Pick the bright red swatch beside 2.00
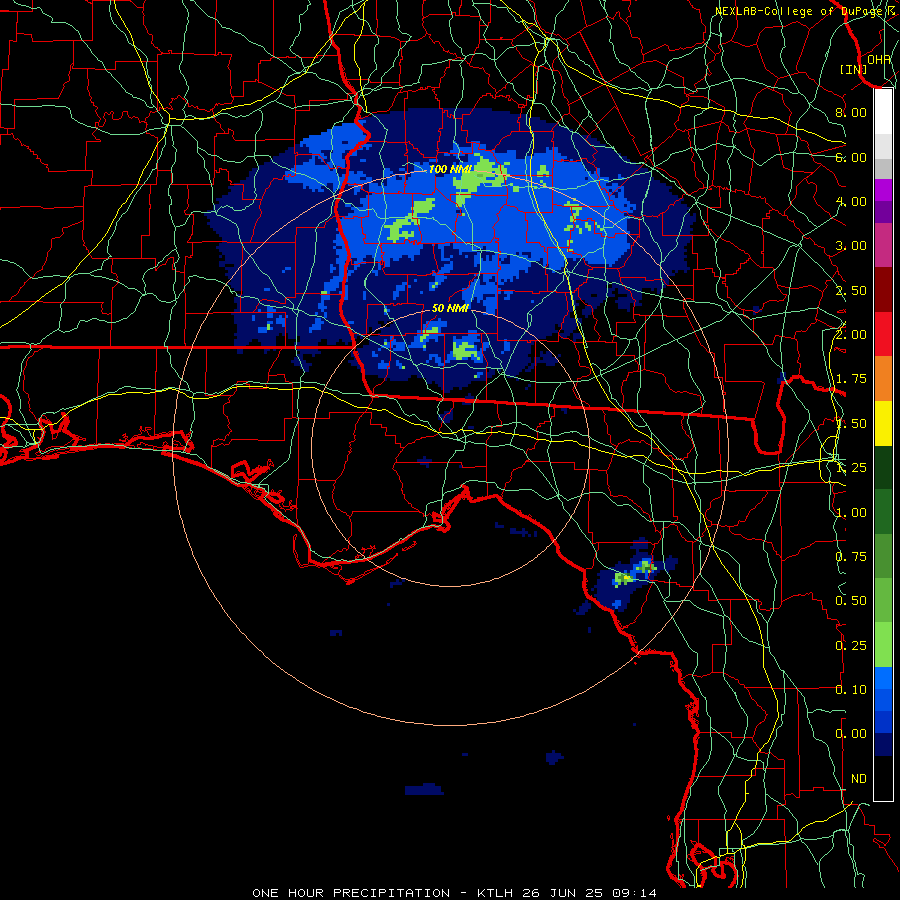Screen dimensions: 900x900 click(883, 334)
